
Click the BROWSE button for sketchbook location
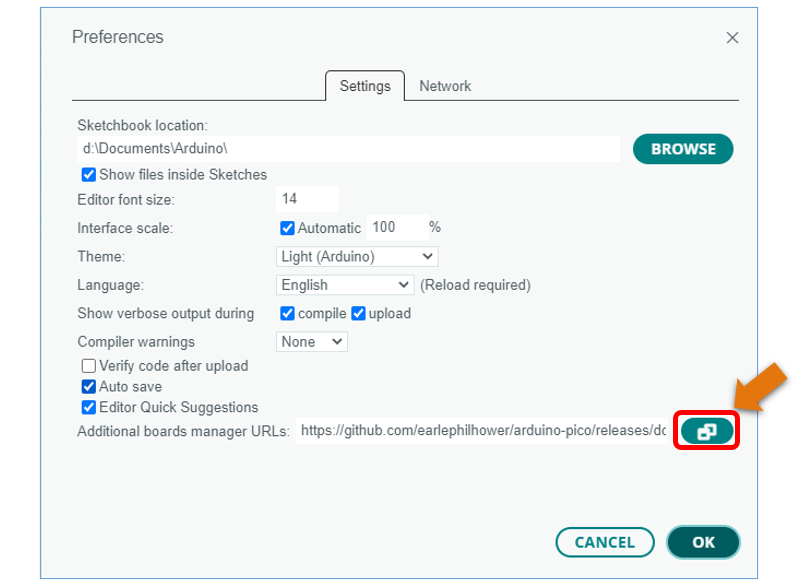(x=683, y=149)
